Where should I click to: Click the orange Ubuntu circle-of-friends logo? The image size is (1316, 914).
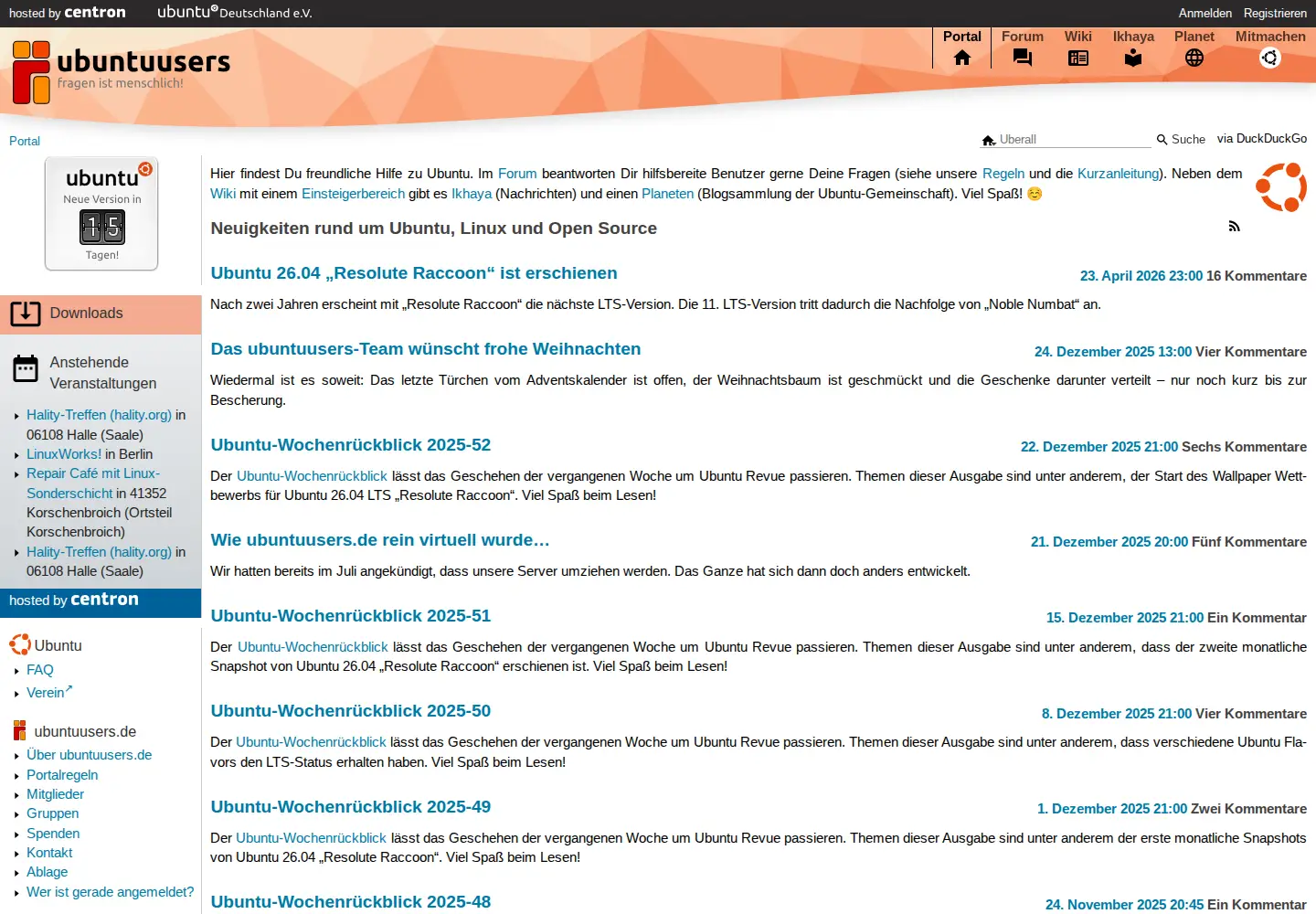pyautogui.click(x=1281, y=187)
